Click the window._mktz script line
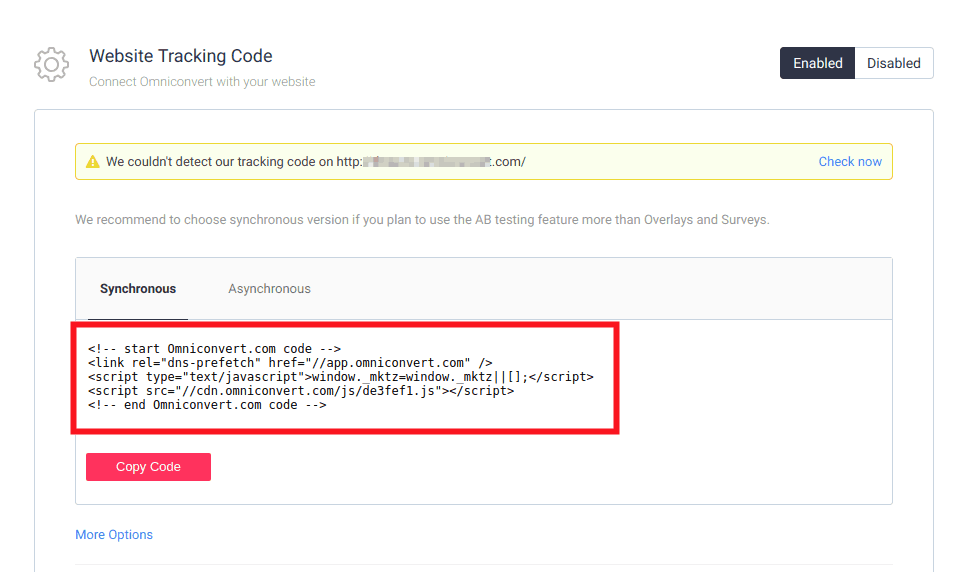The image size is (971, 572). click(341, 377)
